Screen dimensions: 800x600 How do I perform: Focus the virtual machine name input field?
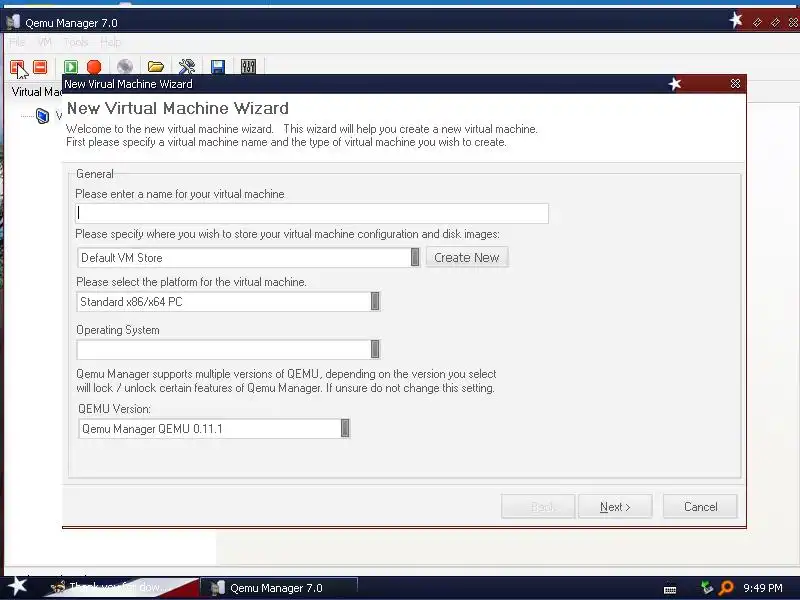(312, 213)
